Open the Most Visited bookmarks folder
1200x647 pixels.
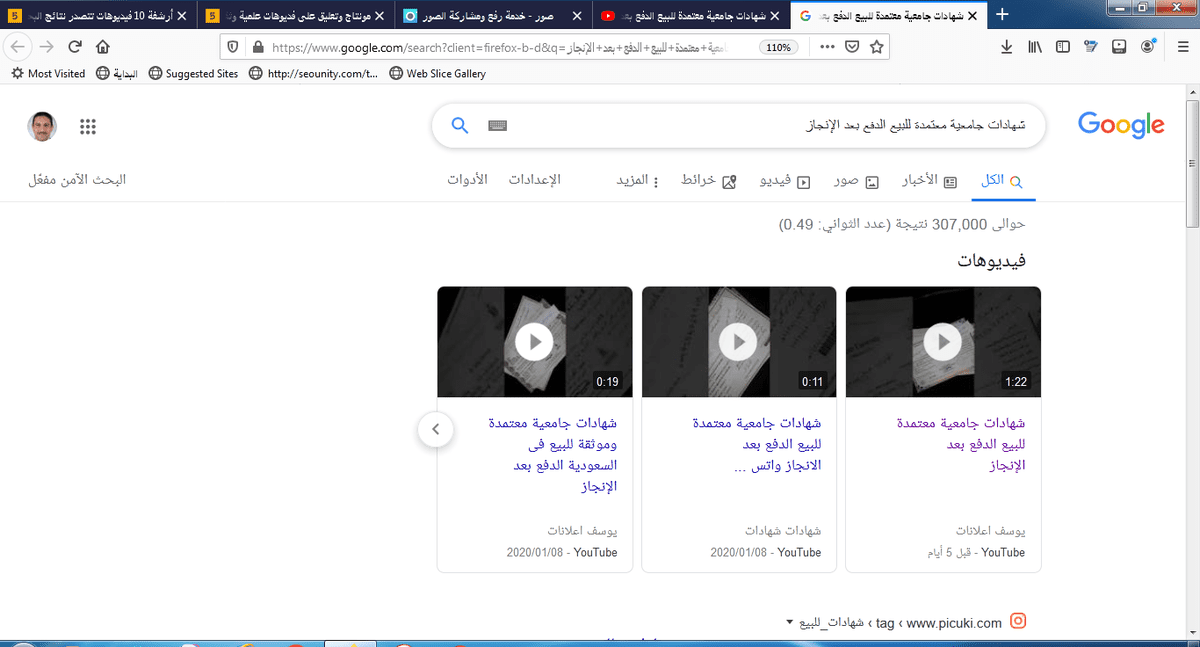click(48, 73)
